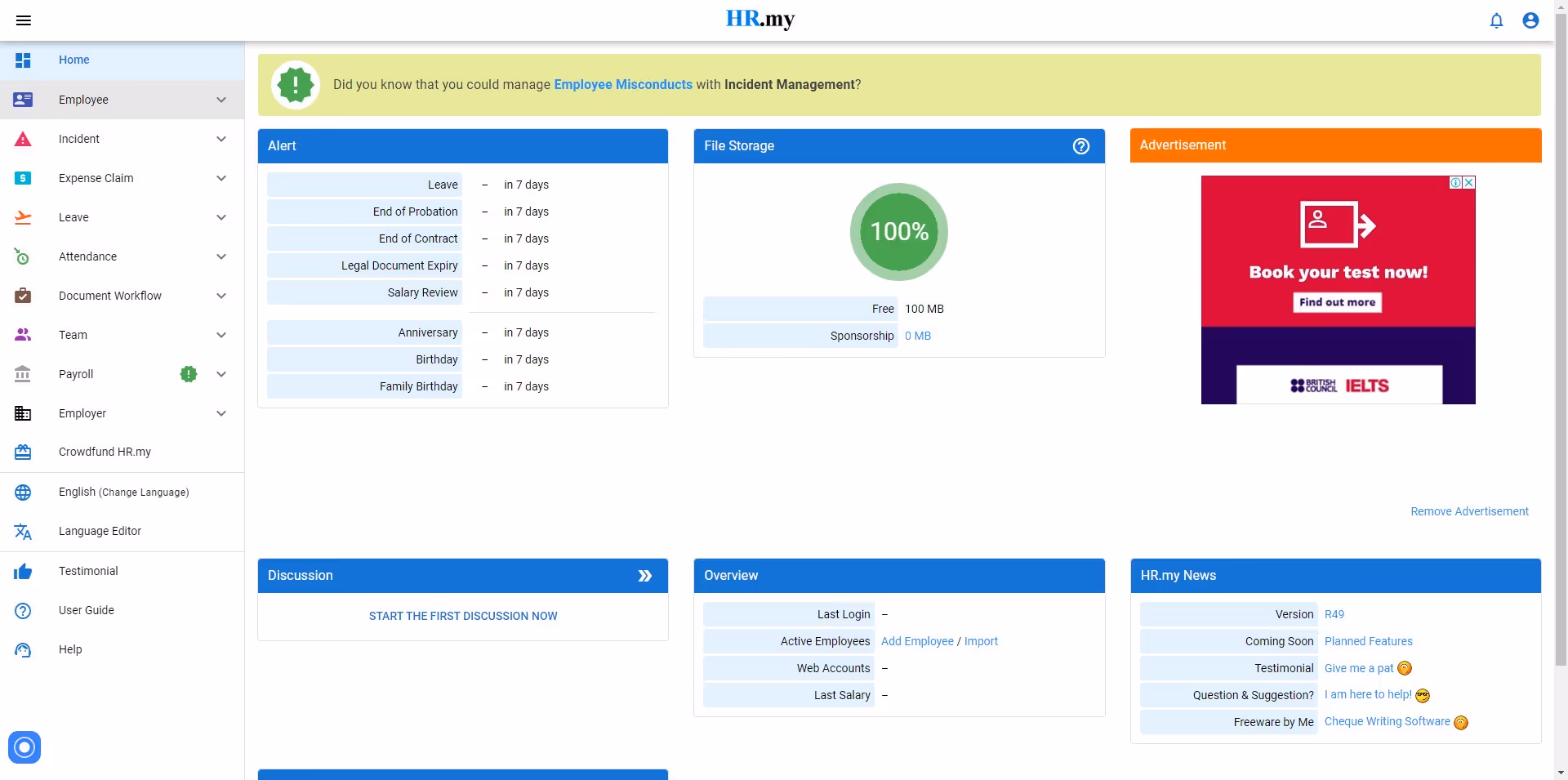Viewport: 1568px width, 780px height.
Task: Click the HR.my logo
Action: [x=760, y=19]
